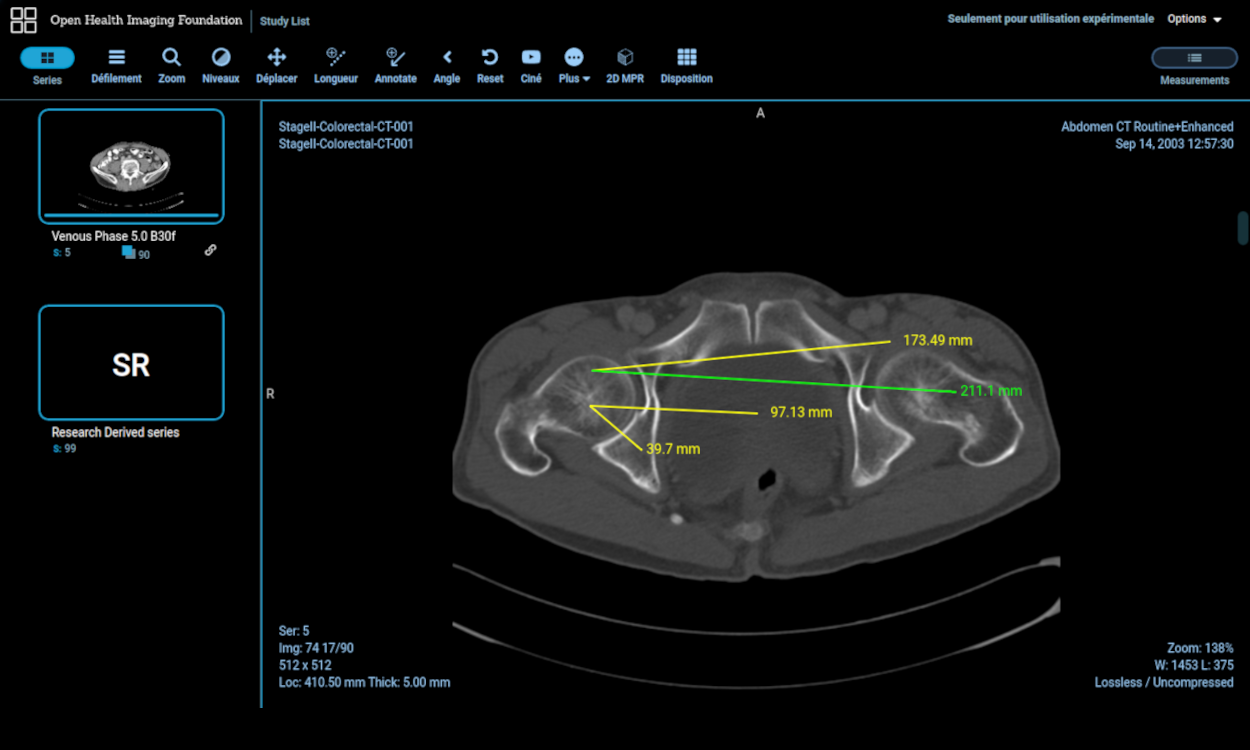1250x750 pixels.
Task: Select the Défilement scroll tool
Action: click(x=116, y=65)
